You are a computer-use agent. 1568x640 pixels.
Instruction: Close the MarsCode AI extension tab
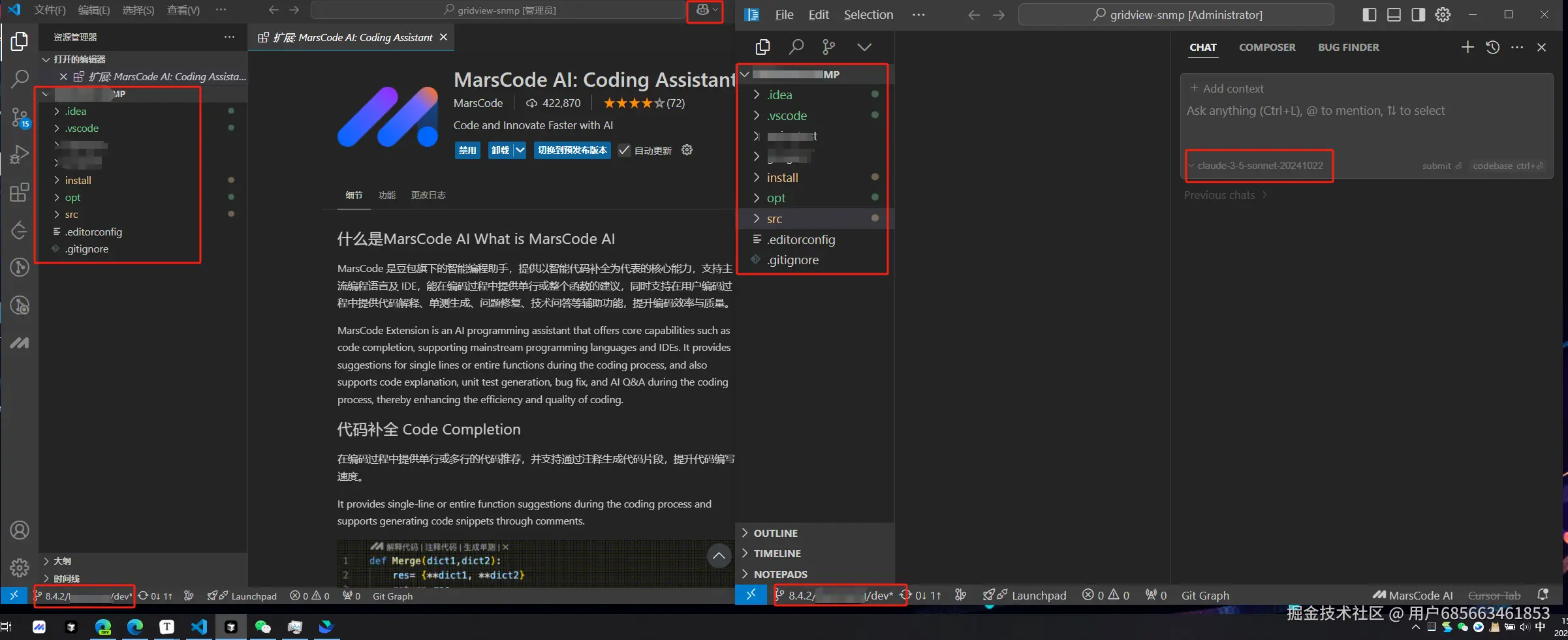click(x=444, y=37)
